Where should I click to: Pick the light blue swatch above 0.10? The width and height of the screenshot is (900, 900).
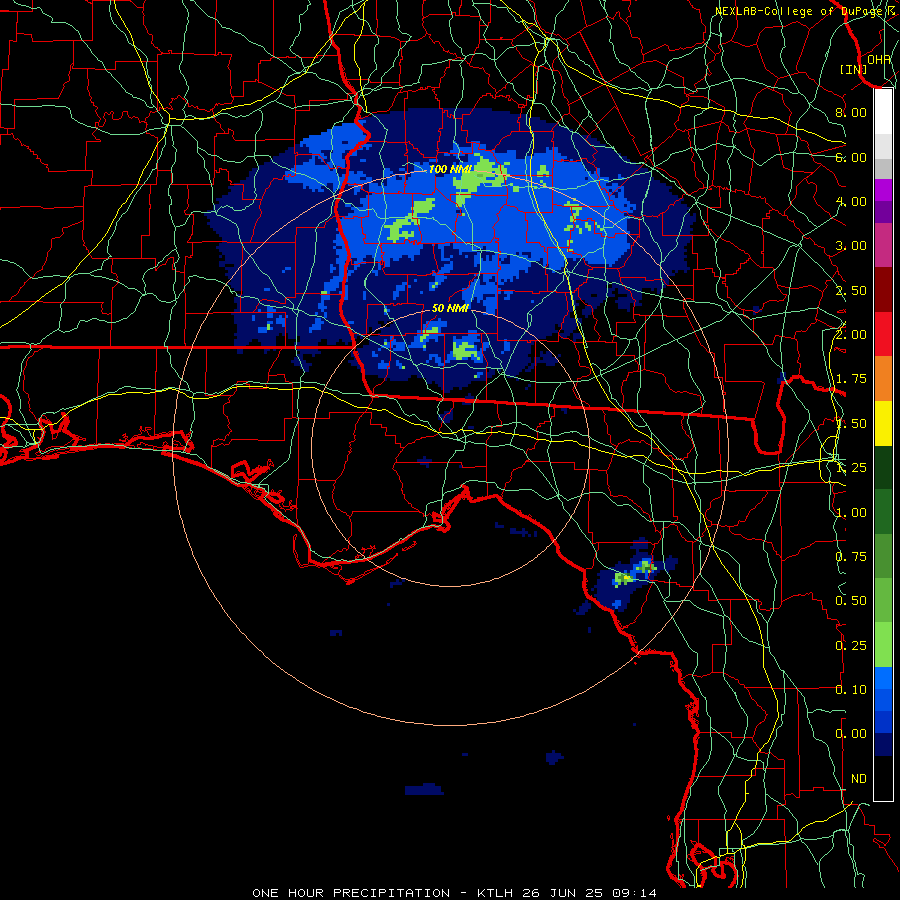[x=883, y=678]
